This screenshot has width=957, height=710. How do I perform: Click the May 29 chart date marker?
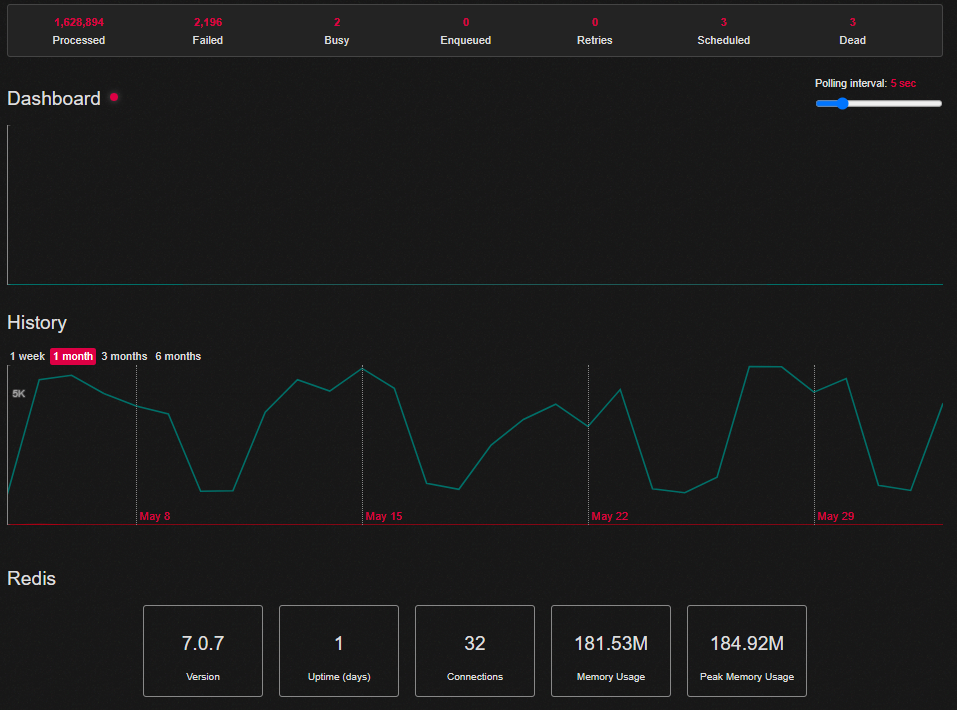pos(836,516)
